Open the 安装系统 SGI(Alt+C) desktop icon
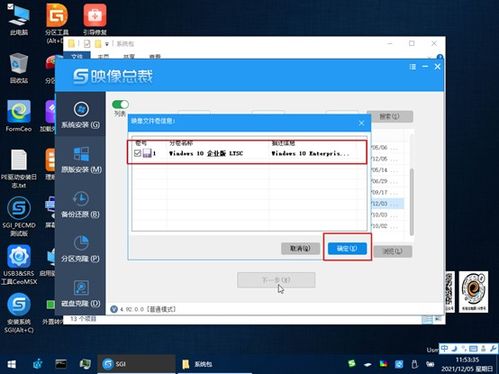 click(x=19, y=313)
